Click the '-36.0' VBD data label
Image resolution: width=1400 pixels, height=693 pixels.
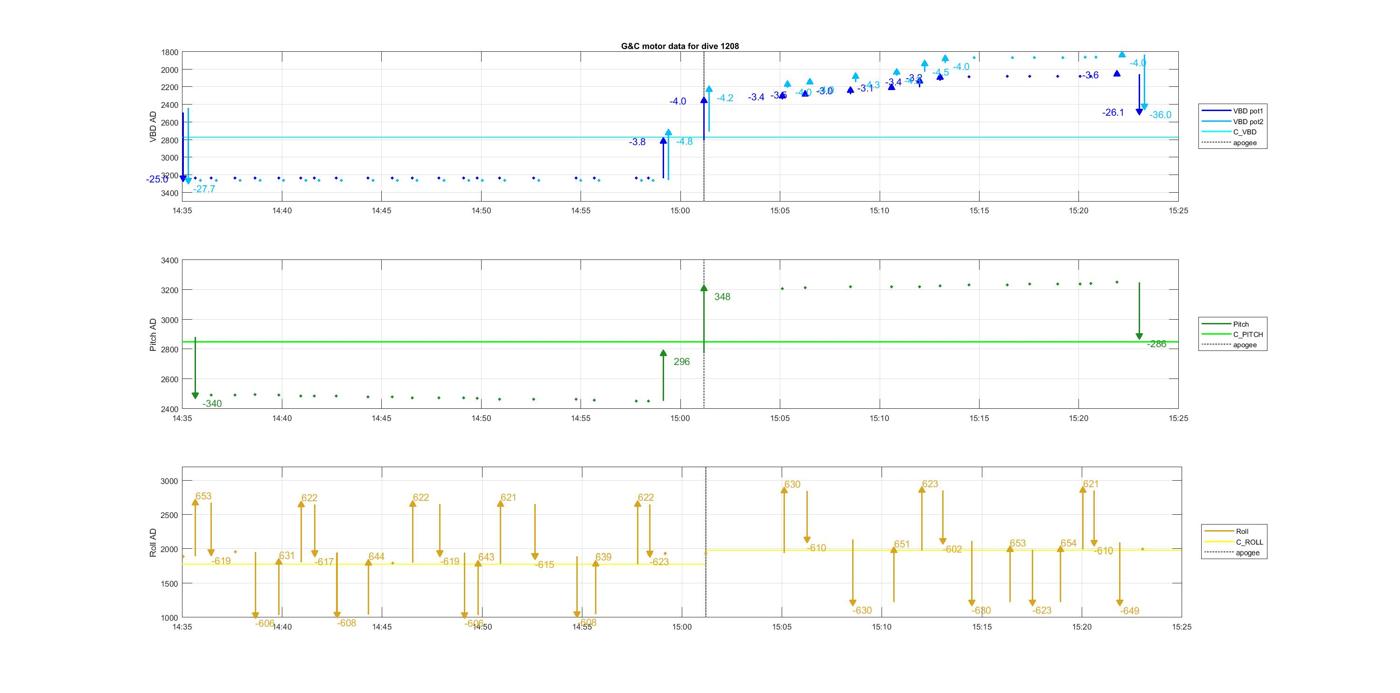click(x=1160, y=115)
